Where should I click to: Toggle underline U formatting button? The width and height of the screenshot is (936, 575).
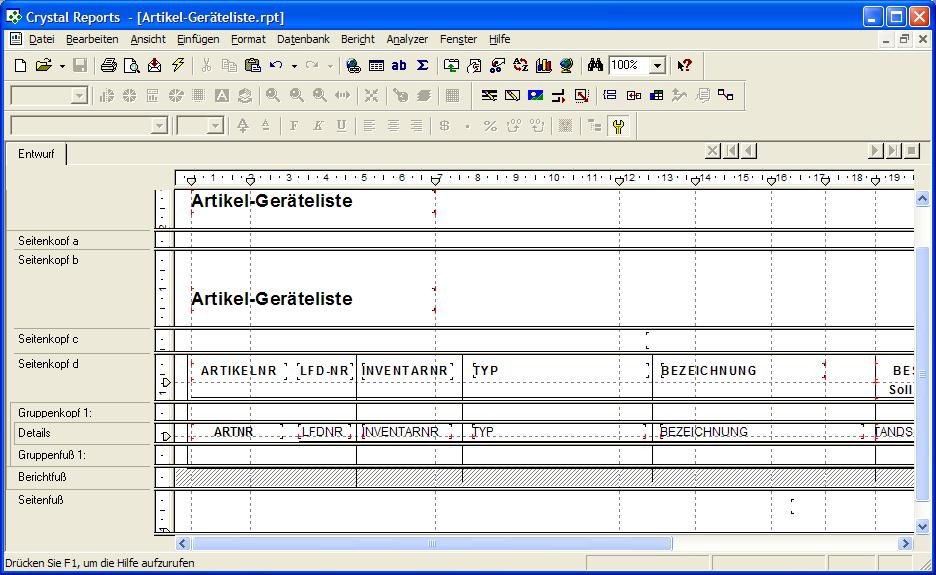coord(341,126)
